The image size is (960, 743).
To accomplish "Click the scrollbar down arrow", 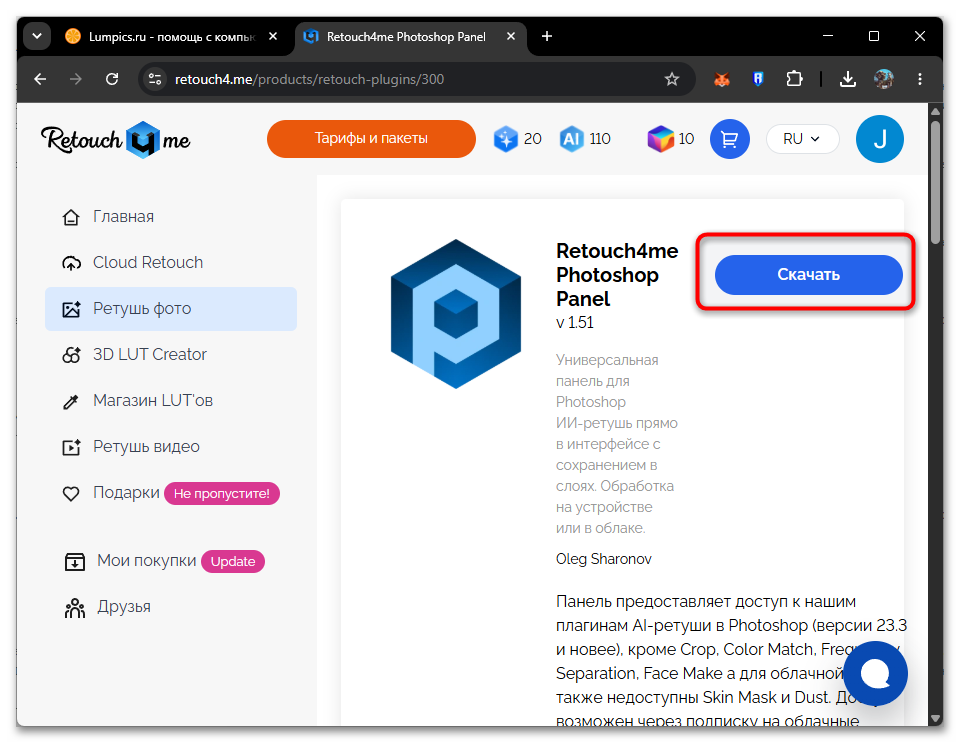I will tap(935, 719).
